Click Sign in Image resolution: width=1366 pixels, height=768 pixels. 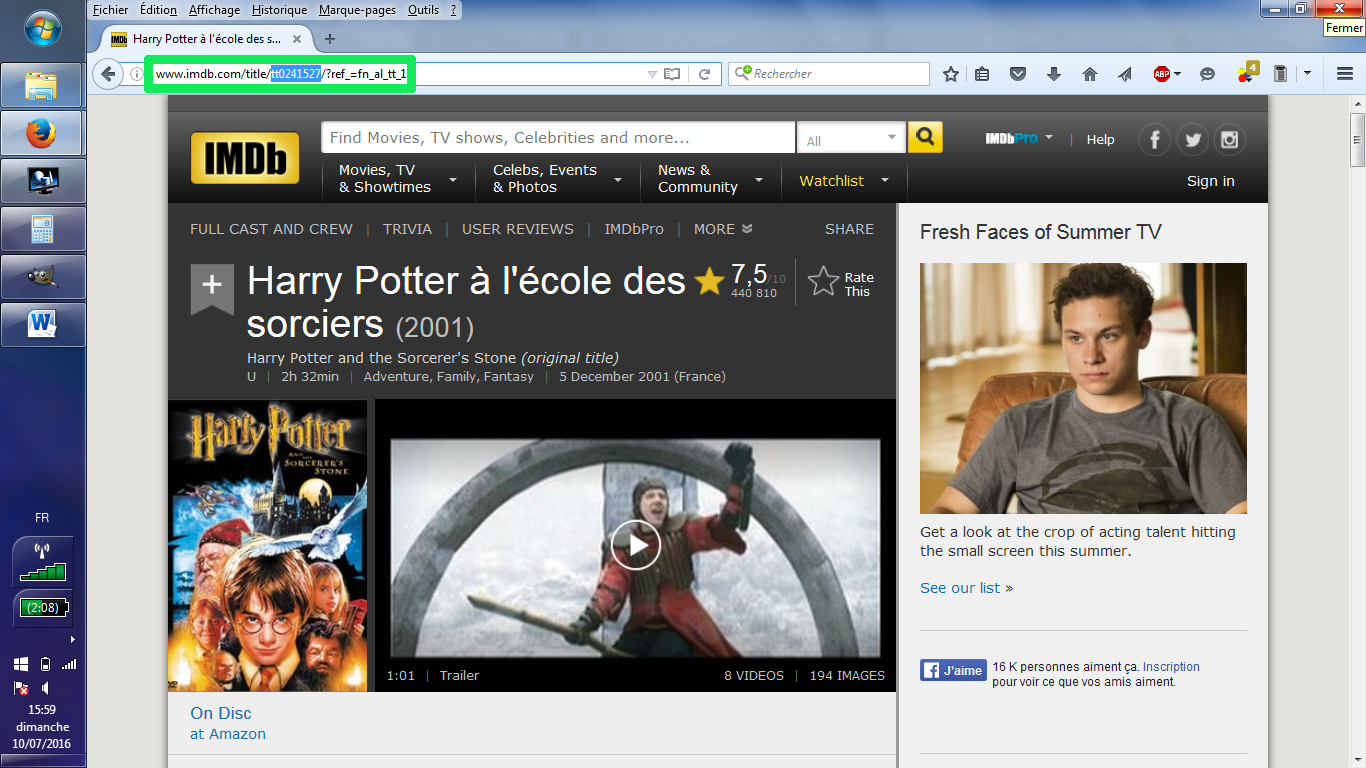[x=1210, y=181]
